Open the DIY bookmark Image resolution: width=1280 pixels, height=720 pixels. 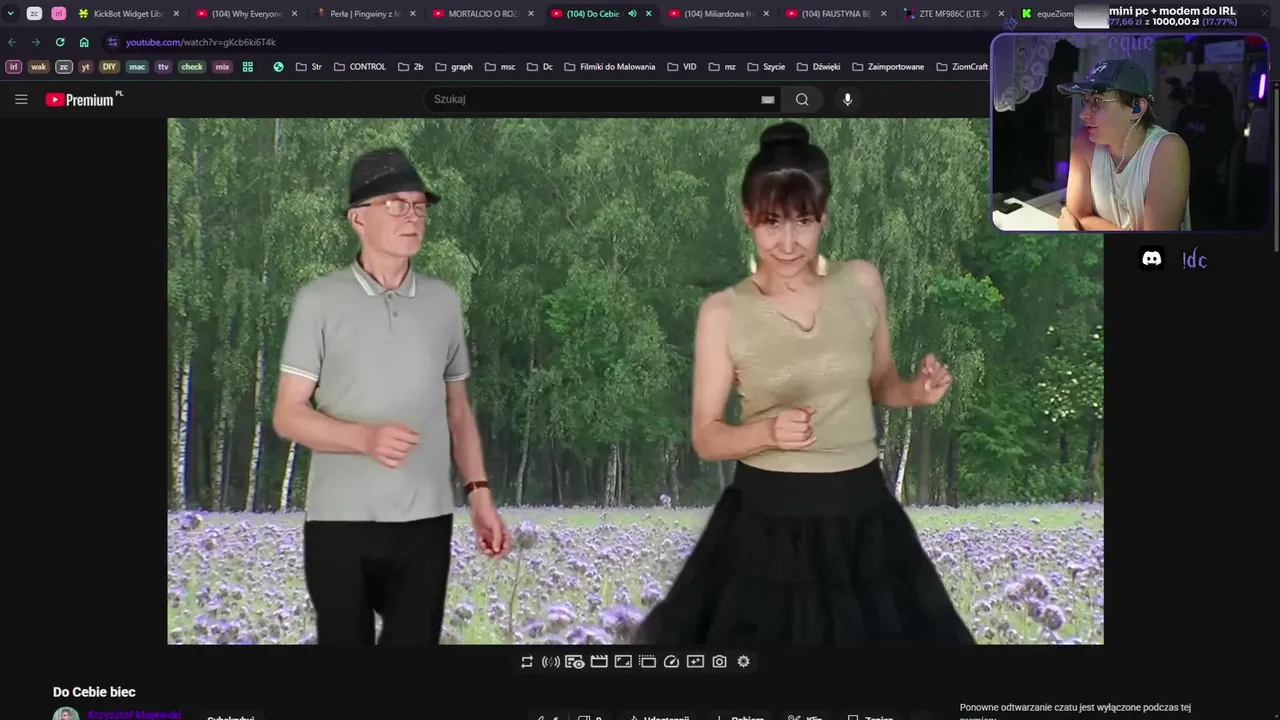coord(109,67)
